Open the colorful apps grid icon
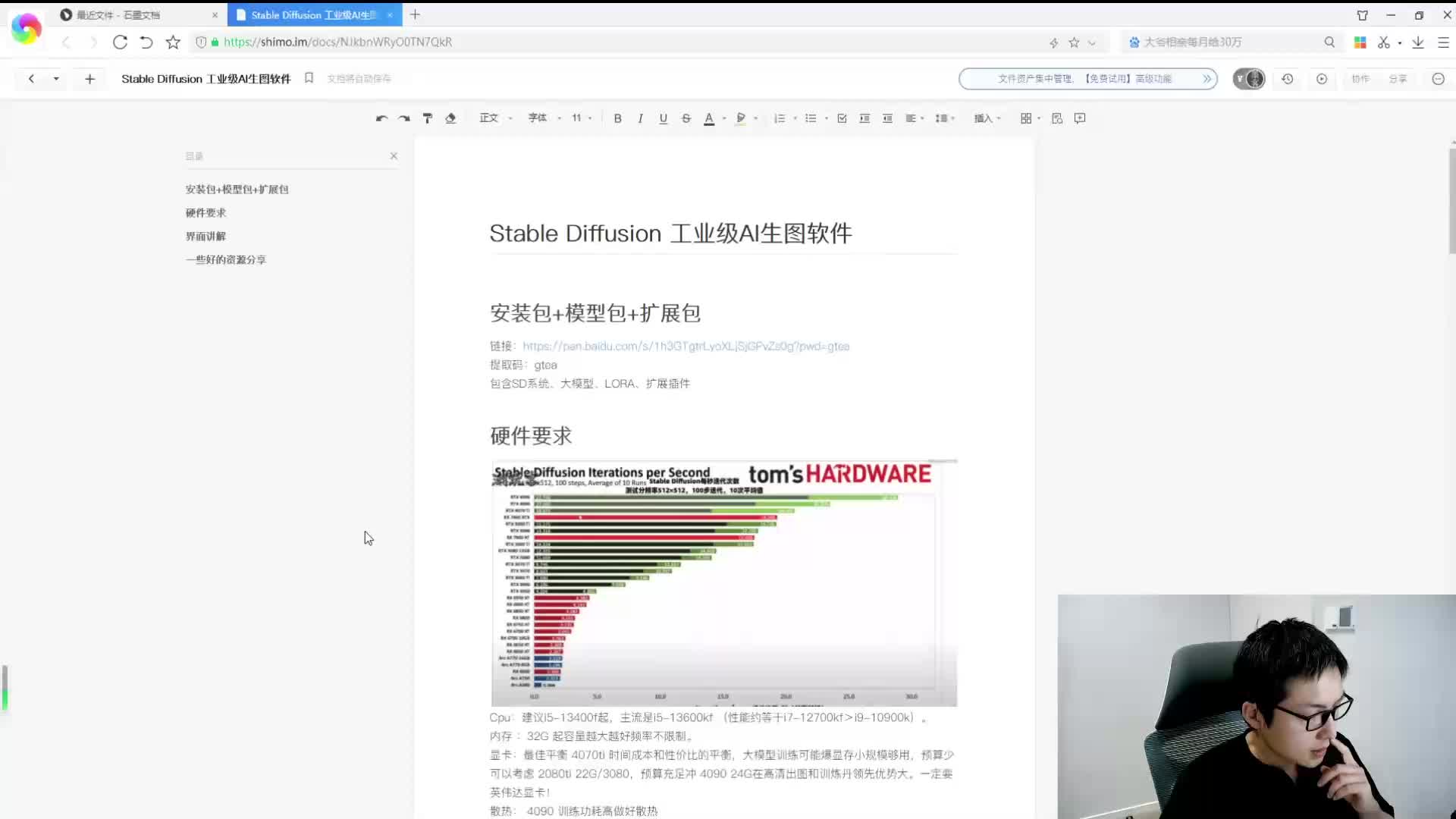 [x=1360, y=42]
